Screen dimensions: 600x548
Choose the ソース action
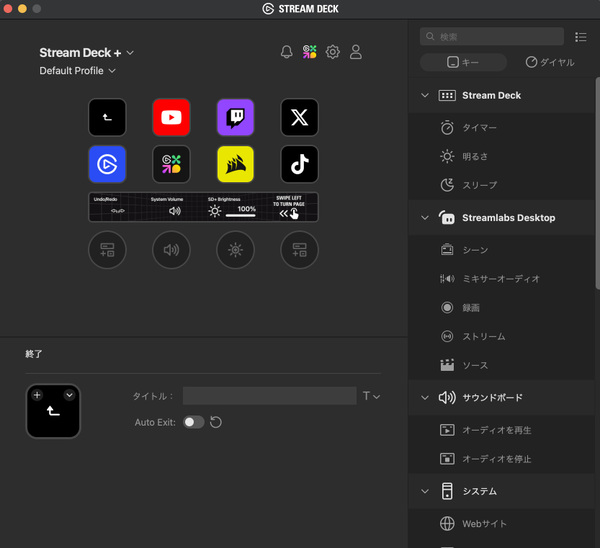[501, 365]
